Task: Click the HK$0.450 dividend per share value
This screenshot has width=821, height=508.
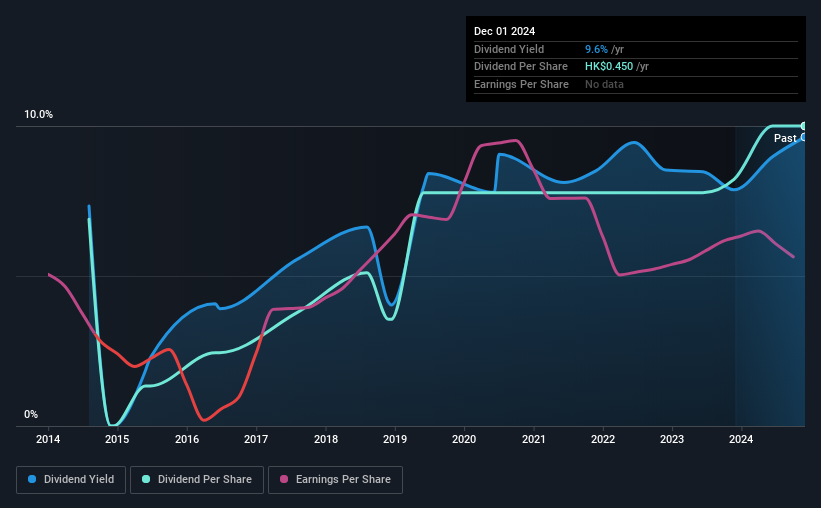Action: pyautogui.click(x=609, y=67)
